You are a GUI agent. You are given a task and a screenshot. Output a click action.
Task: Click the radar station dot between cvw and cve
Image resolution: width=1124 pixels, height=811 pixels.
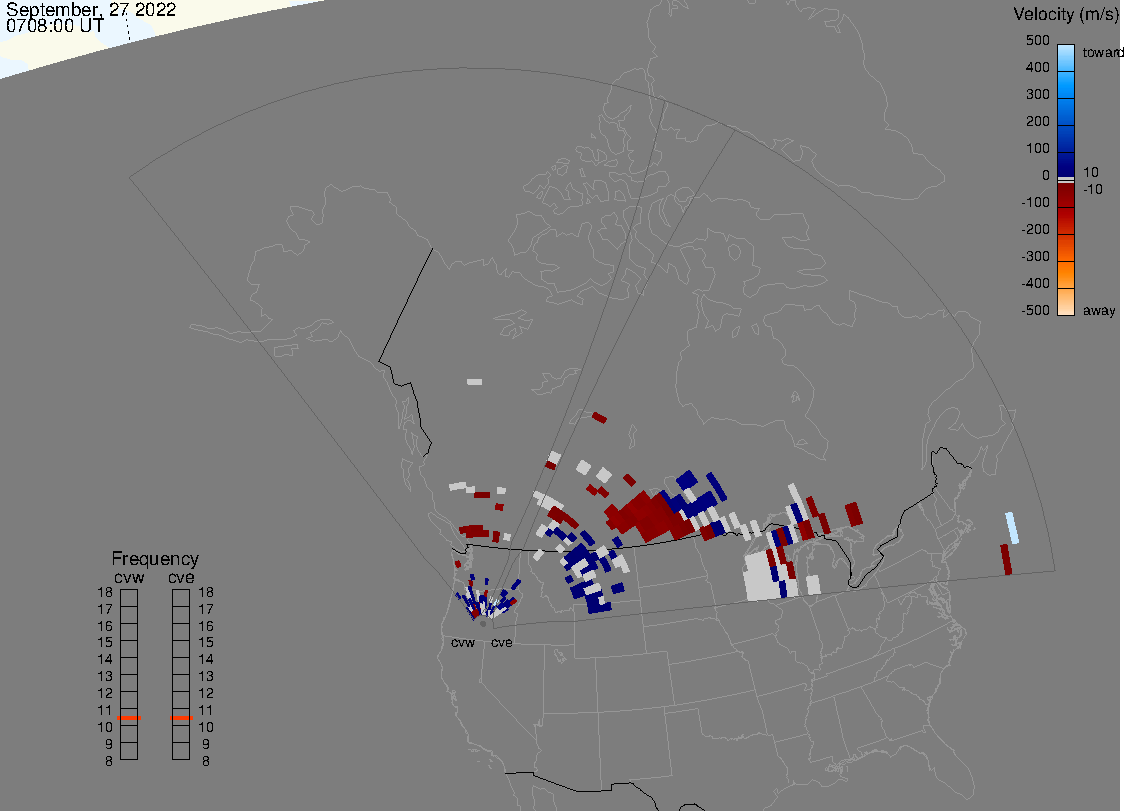[x=483, y=624]
